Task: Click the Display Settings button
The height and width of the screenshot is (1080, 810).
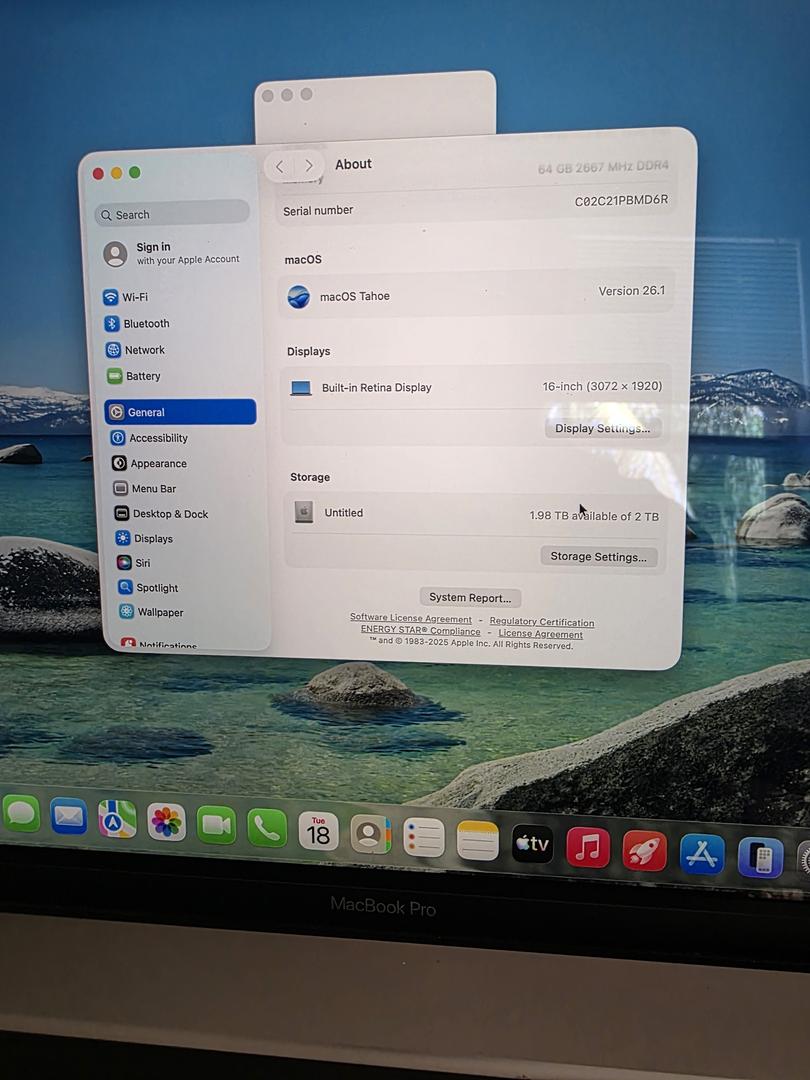Action: coord(602,428)
